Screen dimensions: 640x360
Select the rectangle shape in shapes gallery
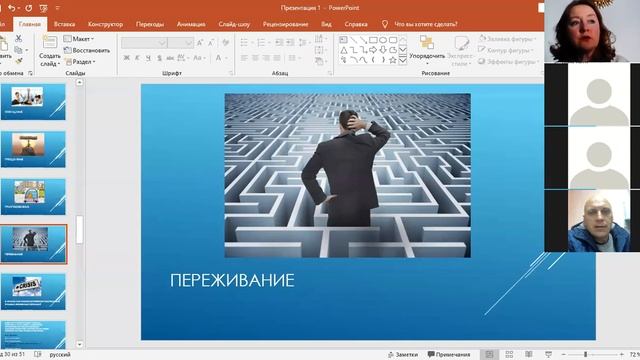coord(373,40)
